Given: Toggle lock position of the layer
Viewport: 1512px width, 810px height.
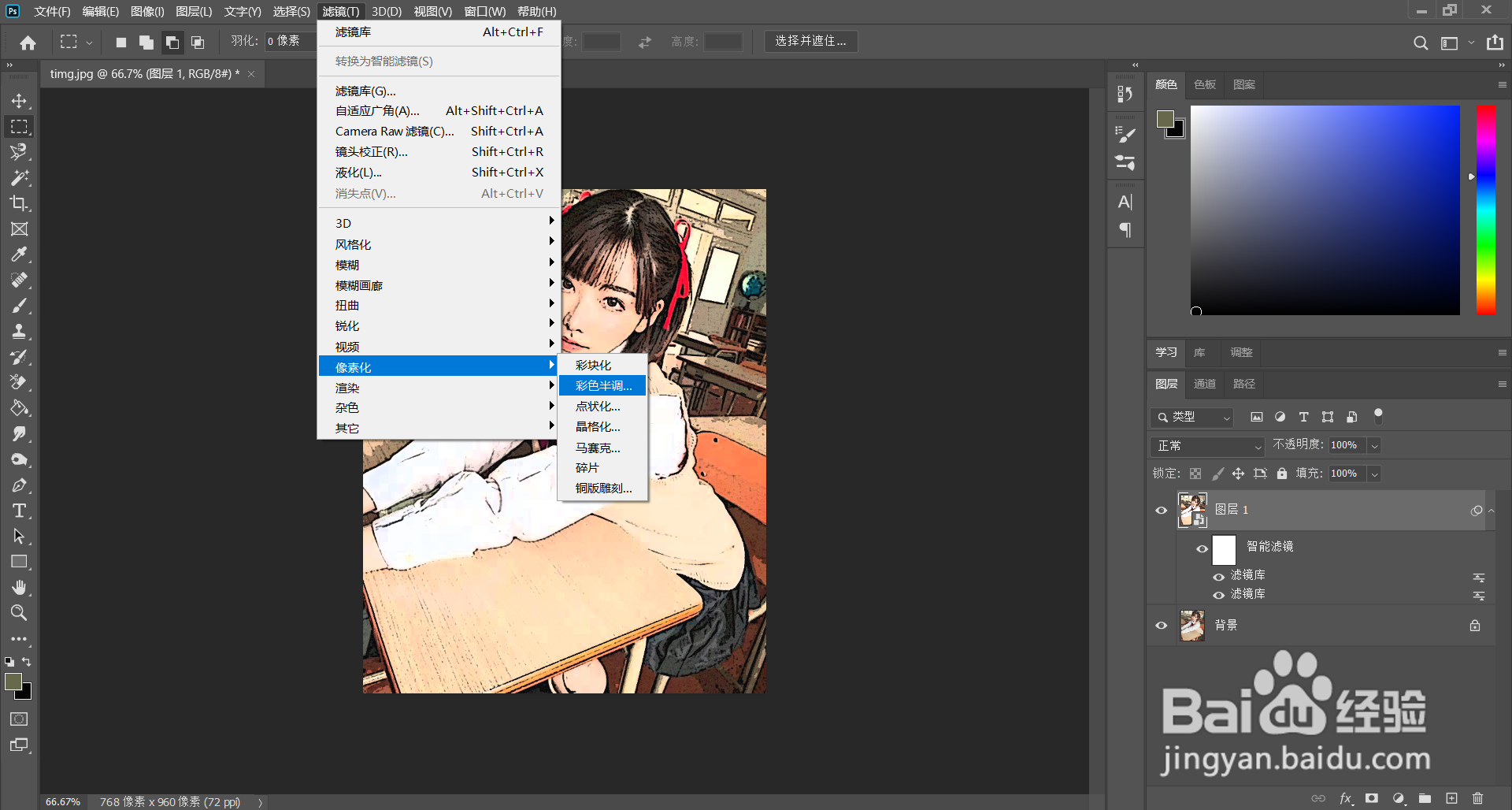Looking at the screenshot, I should coord(1238,474).
